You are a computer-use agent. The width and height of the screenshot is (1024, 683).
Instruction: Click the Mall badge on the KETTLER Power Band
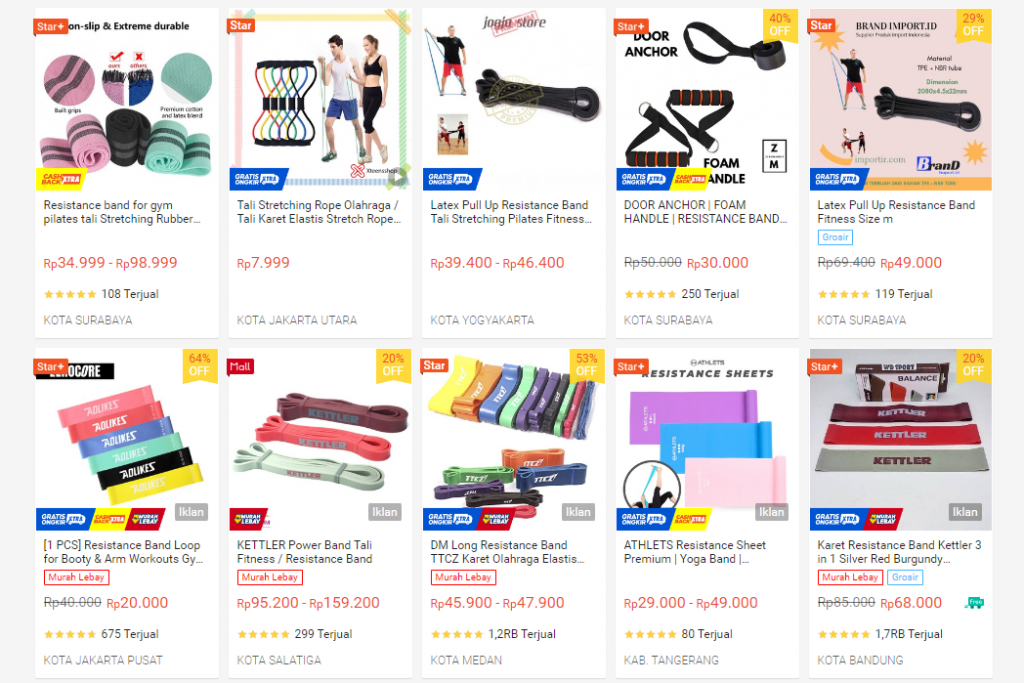click(240, 366)
